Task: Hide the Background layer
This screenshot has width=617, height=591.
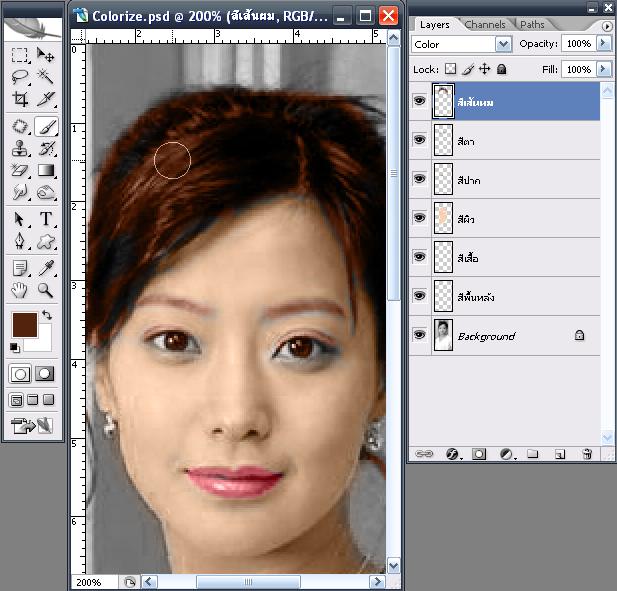Action: point(419,335)
